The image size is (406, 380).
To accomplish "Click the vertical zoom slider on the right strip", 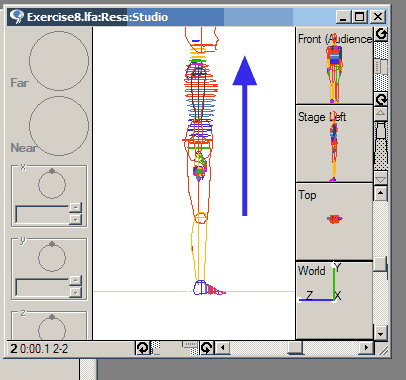I will (x=381, y=130).
